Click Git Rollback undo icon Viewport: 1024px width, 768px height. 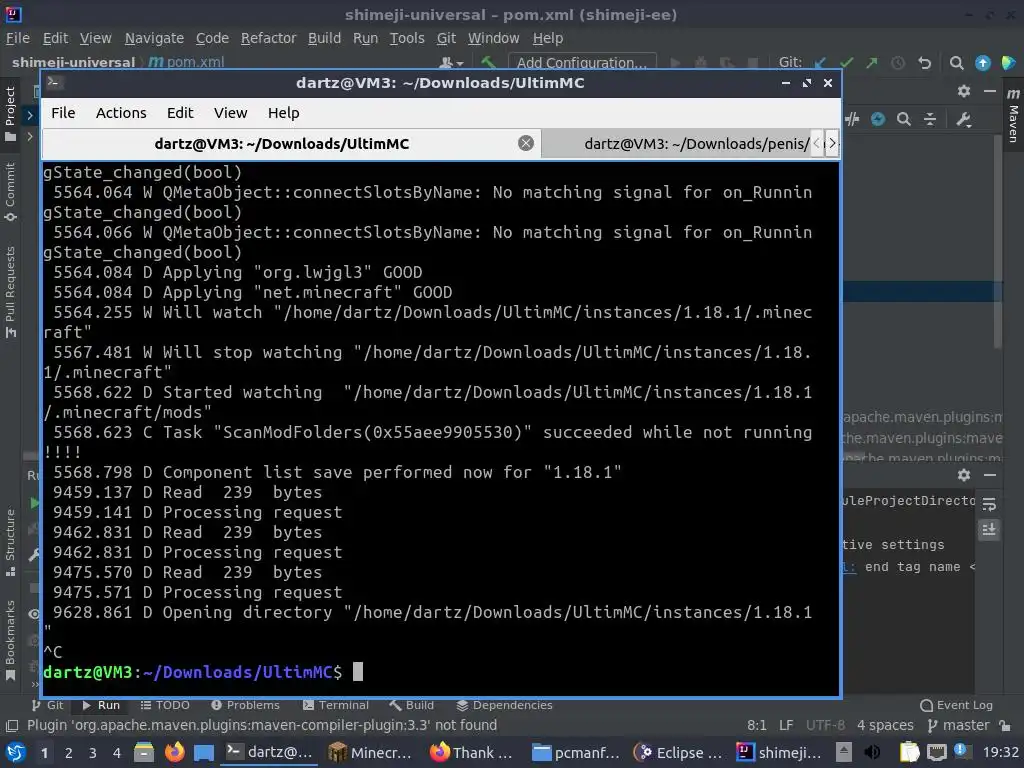(924, 63)
